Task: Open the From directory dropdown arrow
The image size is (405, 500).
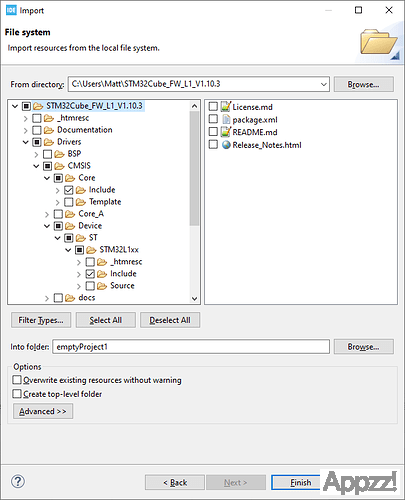Action: pyautogui.click(x=323, y=84)
